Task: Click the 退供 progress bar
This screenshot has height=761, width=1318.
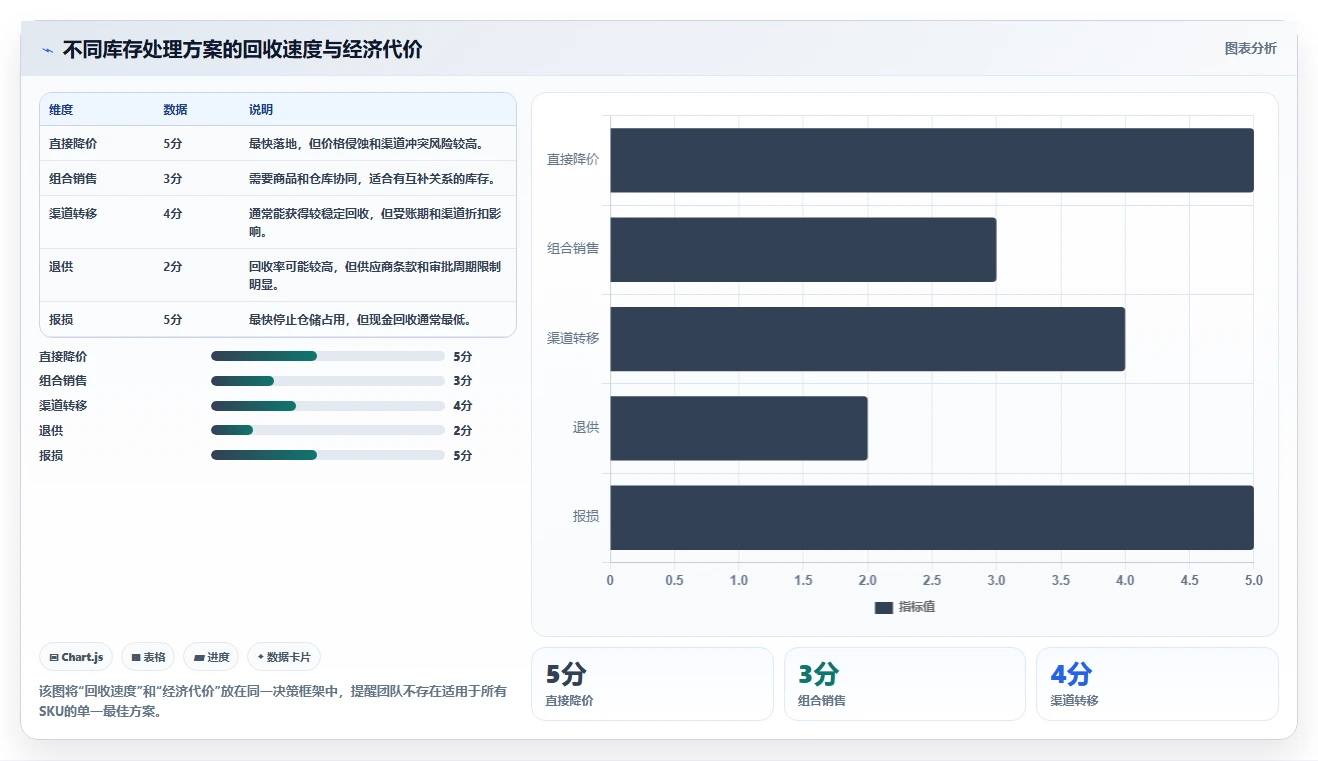Action: pyautogui.click(x=328, y=430)
